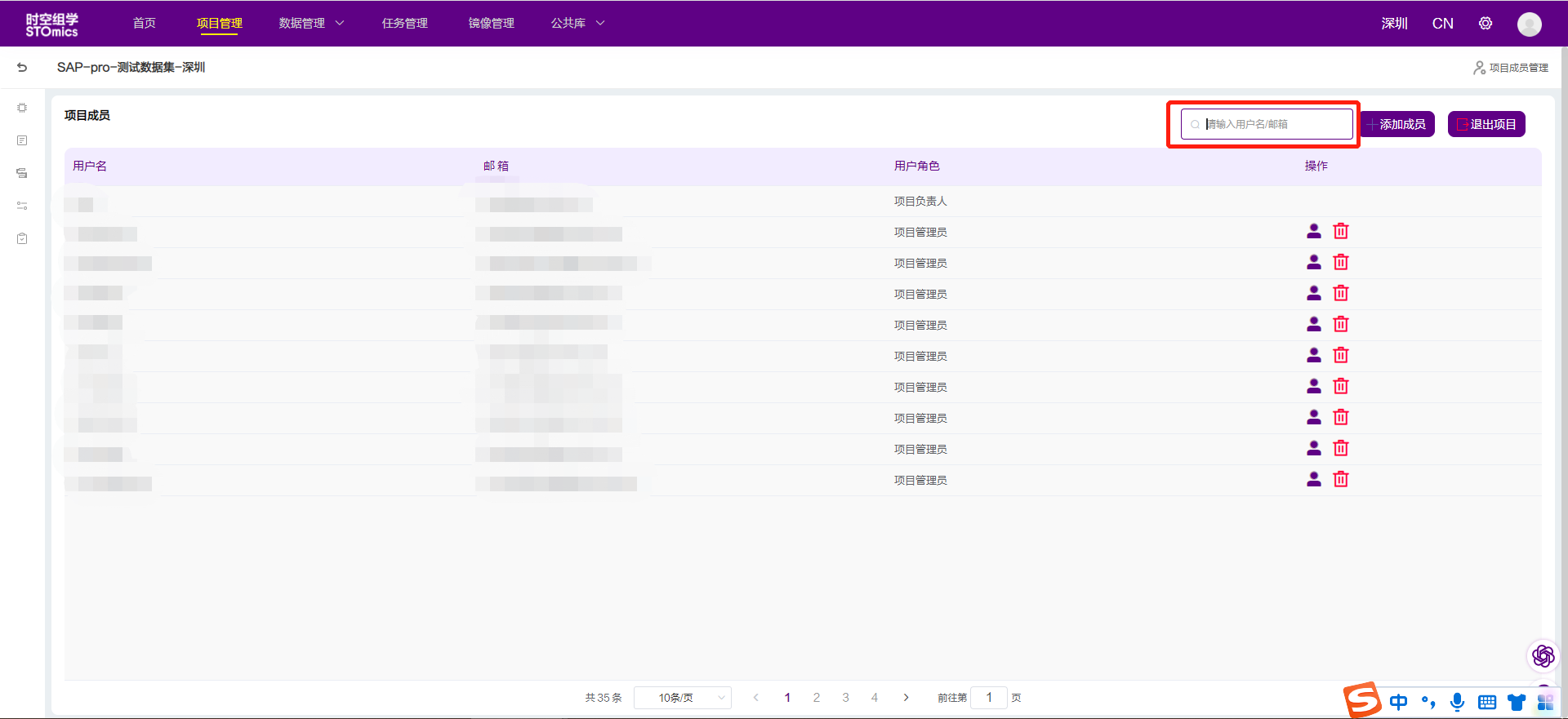Open the 镜像管理 menu item
The height and width of the screenshot is (719, 1568).
(x=491, y=24)
